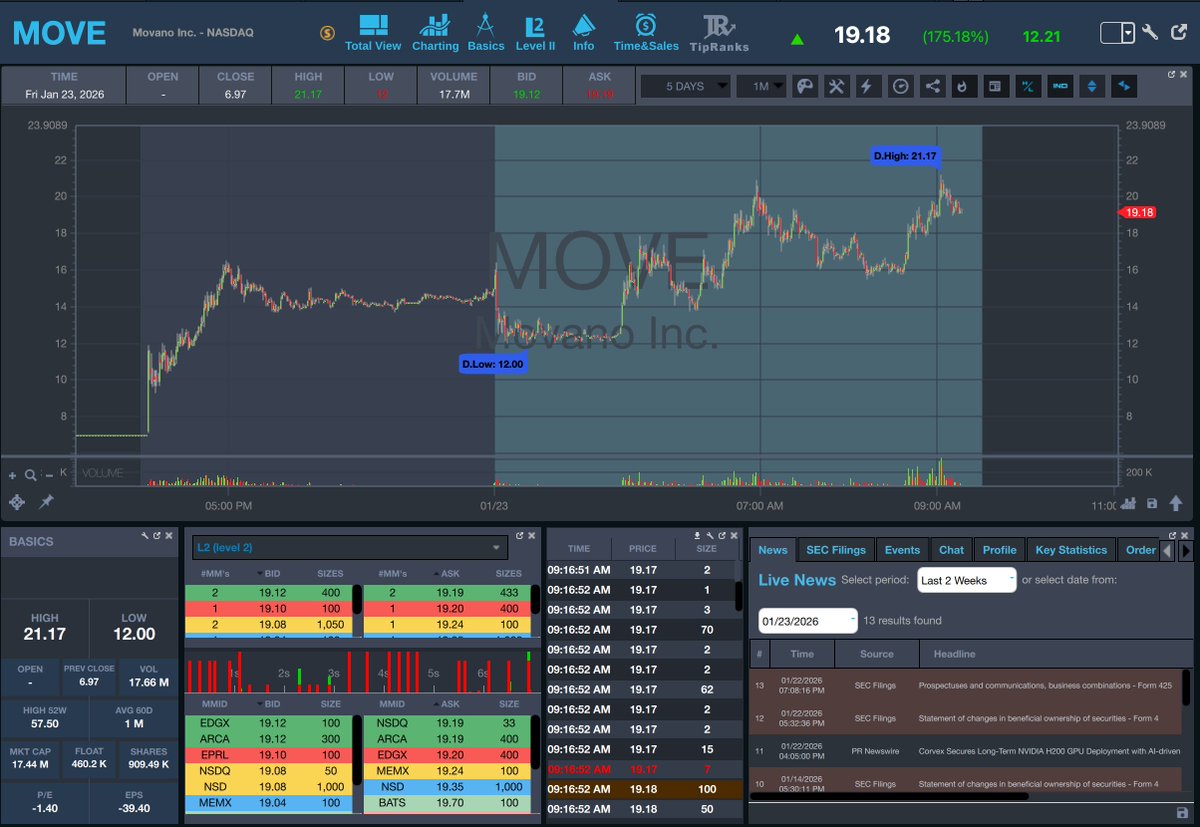Click the chart magnifier zoom icon
Screen dimensions: 1200x827
coord(31,475)
